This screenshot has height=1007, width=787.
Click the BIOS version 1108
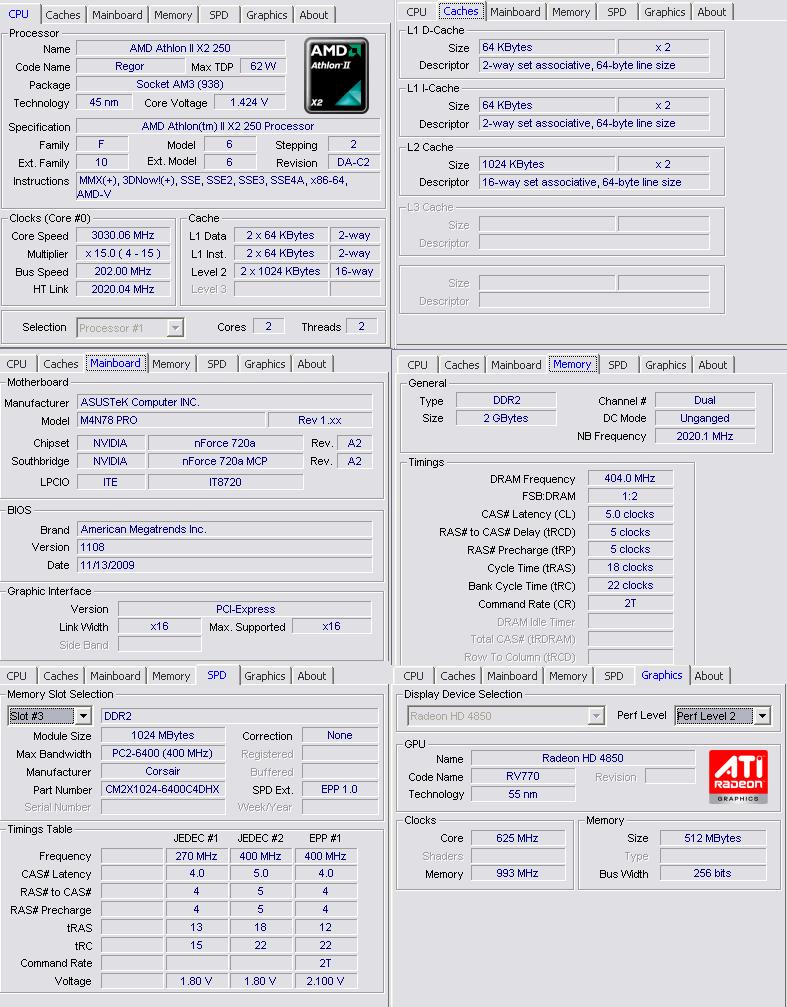tap(224, 547)
